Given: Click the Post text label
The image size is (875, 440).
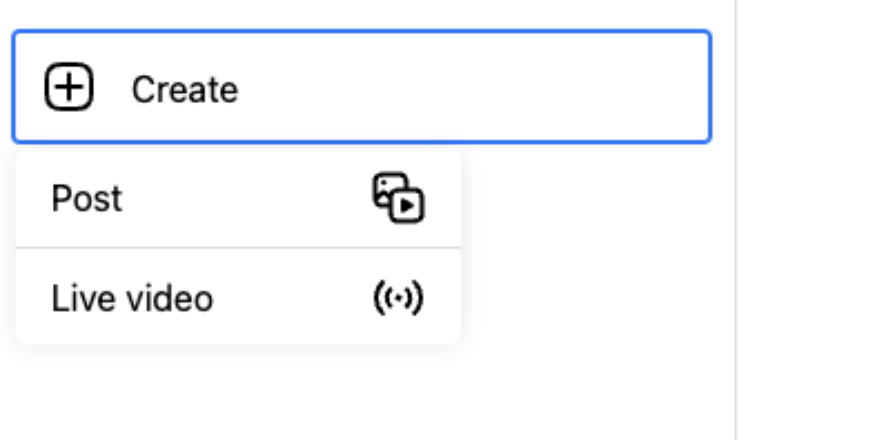Looking at the screenshot, I should pyautogui.click(x=87, y=198).
